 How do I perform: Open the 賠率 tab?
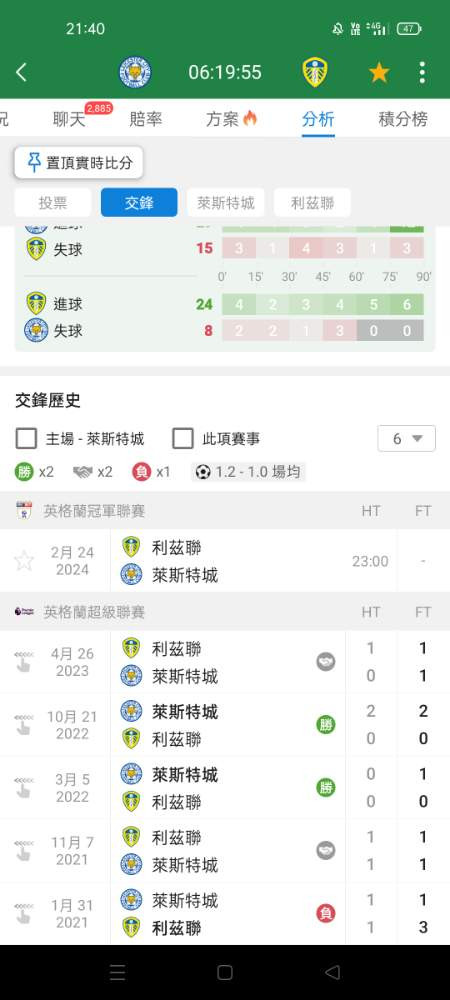(x=145, y=119)
